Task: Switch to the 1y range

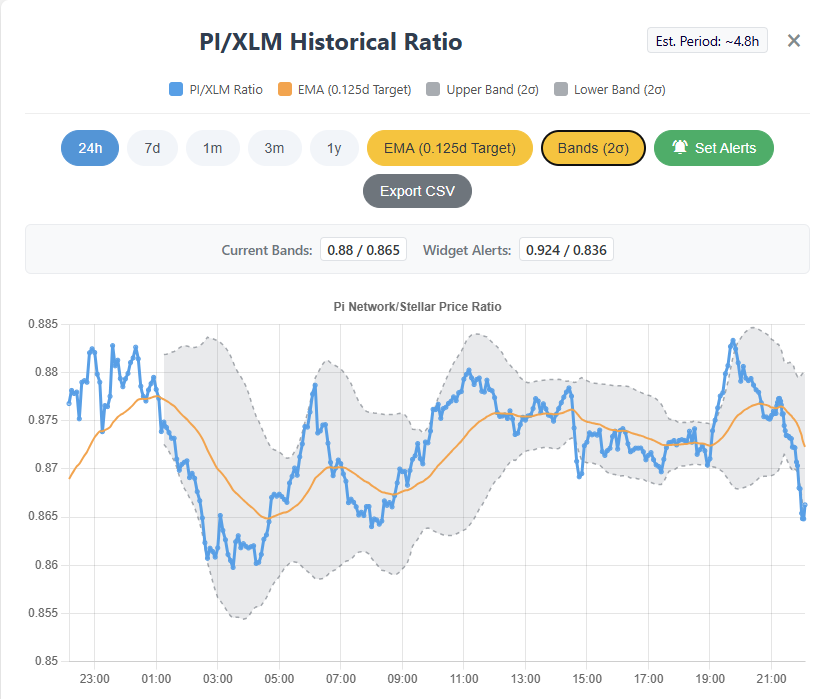Action: 334,147
